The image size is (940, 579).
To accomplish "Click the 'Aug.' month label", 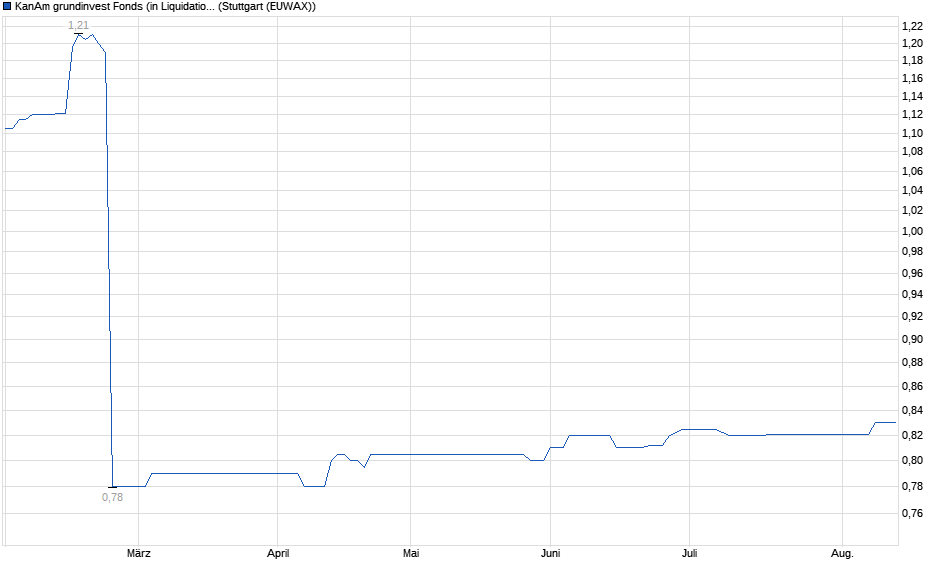I will [842, 553].
